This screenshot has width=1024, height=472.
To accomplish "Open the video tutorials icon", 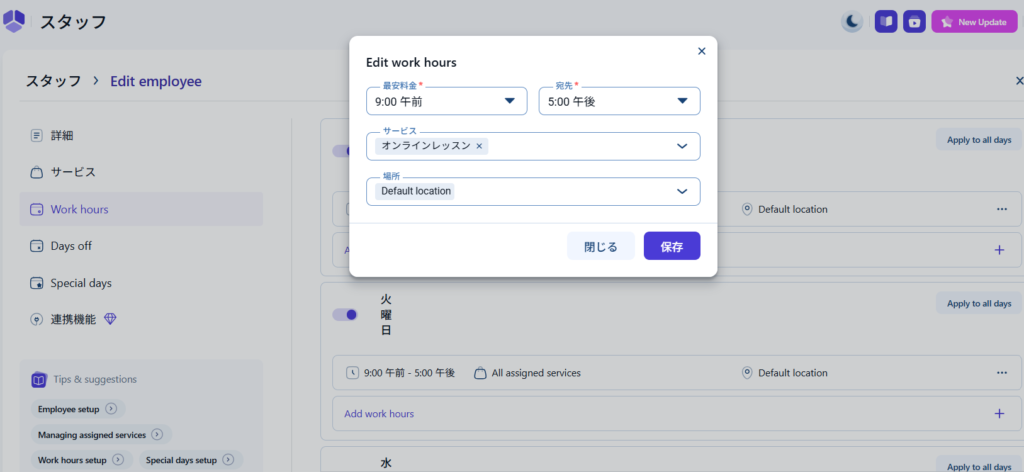I will coord(914,22).
